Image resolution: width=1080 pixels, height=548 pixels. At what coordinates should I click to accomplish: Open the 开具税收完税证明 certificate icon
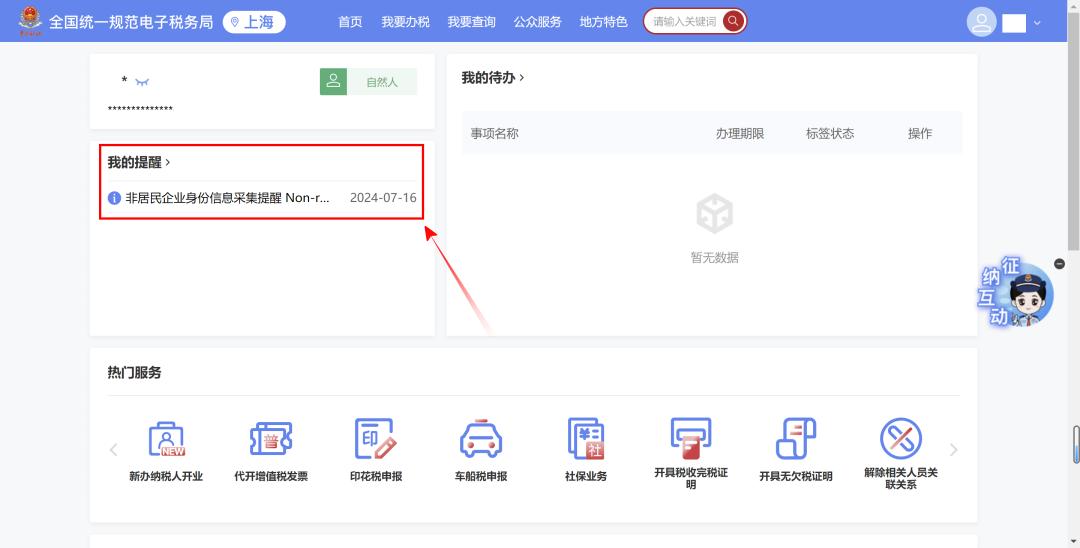click(690, 439)
